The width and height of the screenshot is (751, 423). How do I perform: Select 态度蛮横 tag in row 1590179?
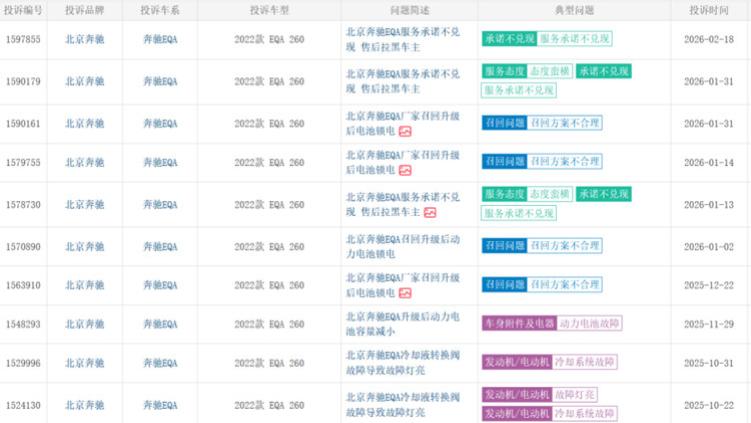point(549,71)
